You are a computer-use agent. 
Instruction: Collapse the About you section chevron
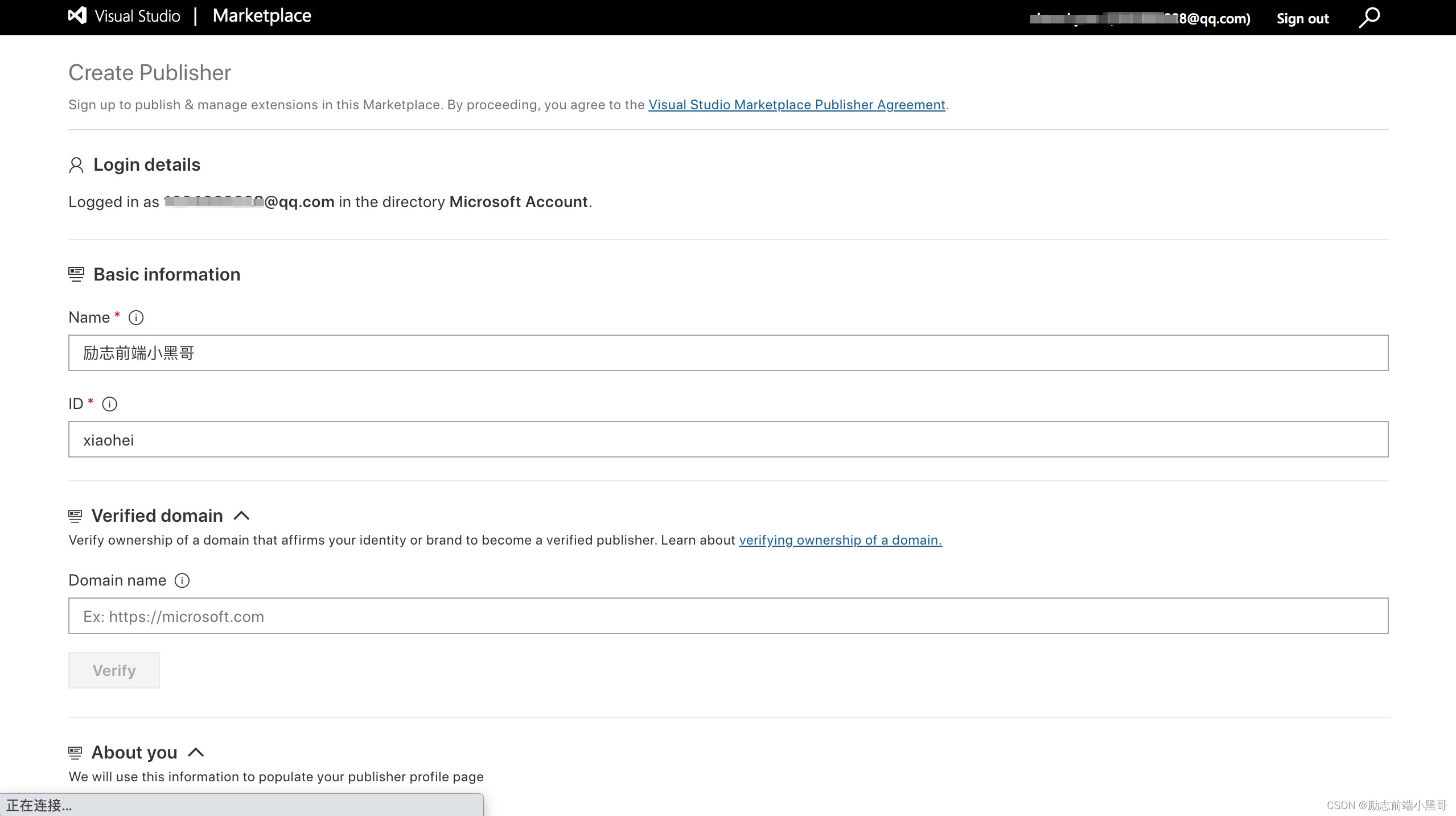click(x=196, y=752)
